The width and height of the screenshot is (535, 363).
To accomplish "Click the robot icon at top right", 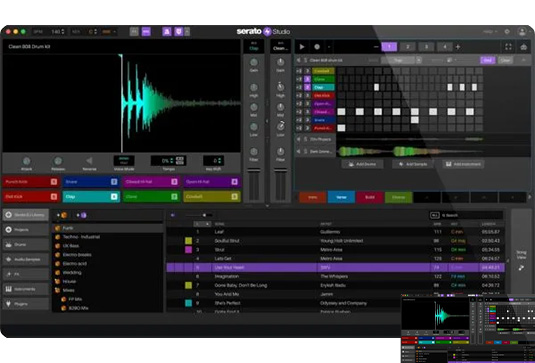I will [x=524, y=47].
